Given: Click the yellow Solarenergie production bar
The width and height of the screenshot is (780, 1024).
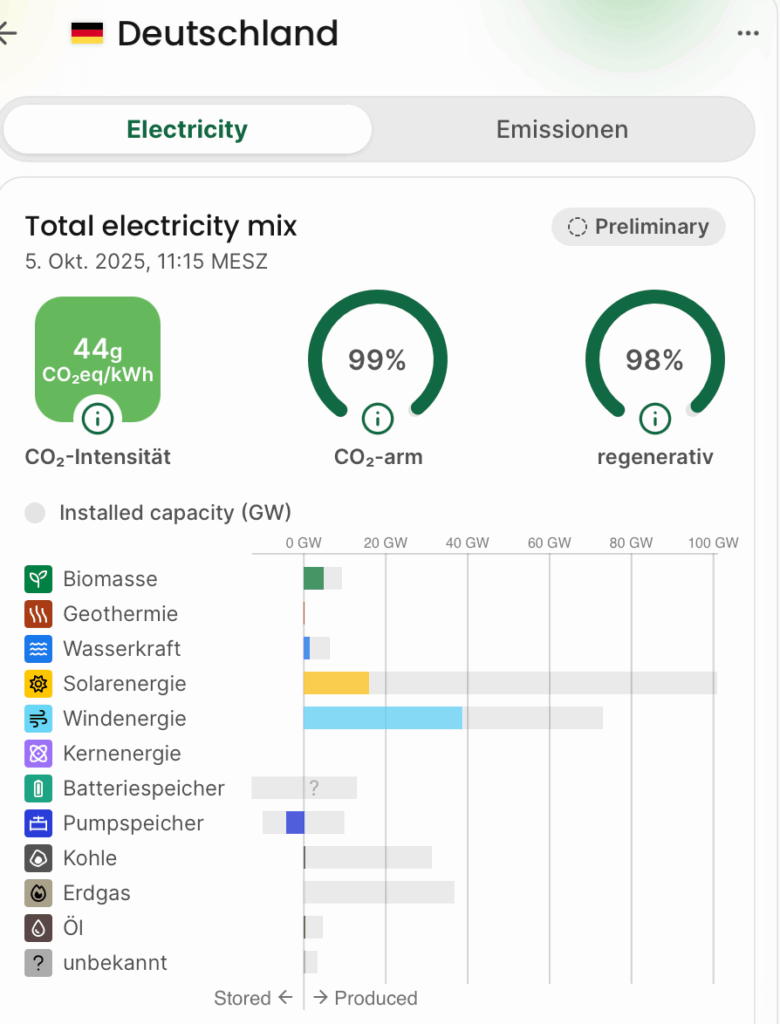Looking at the screenshot, I should [x=336, y=683].
